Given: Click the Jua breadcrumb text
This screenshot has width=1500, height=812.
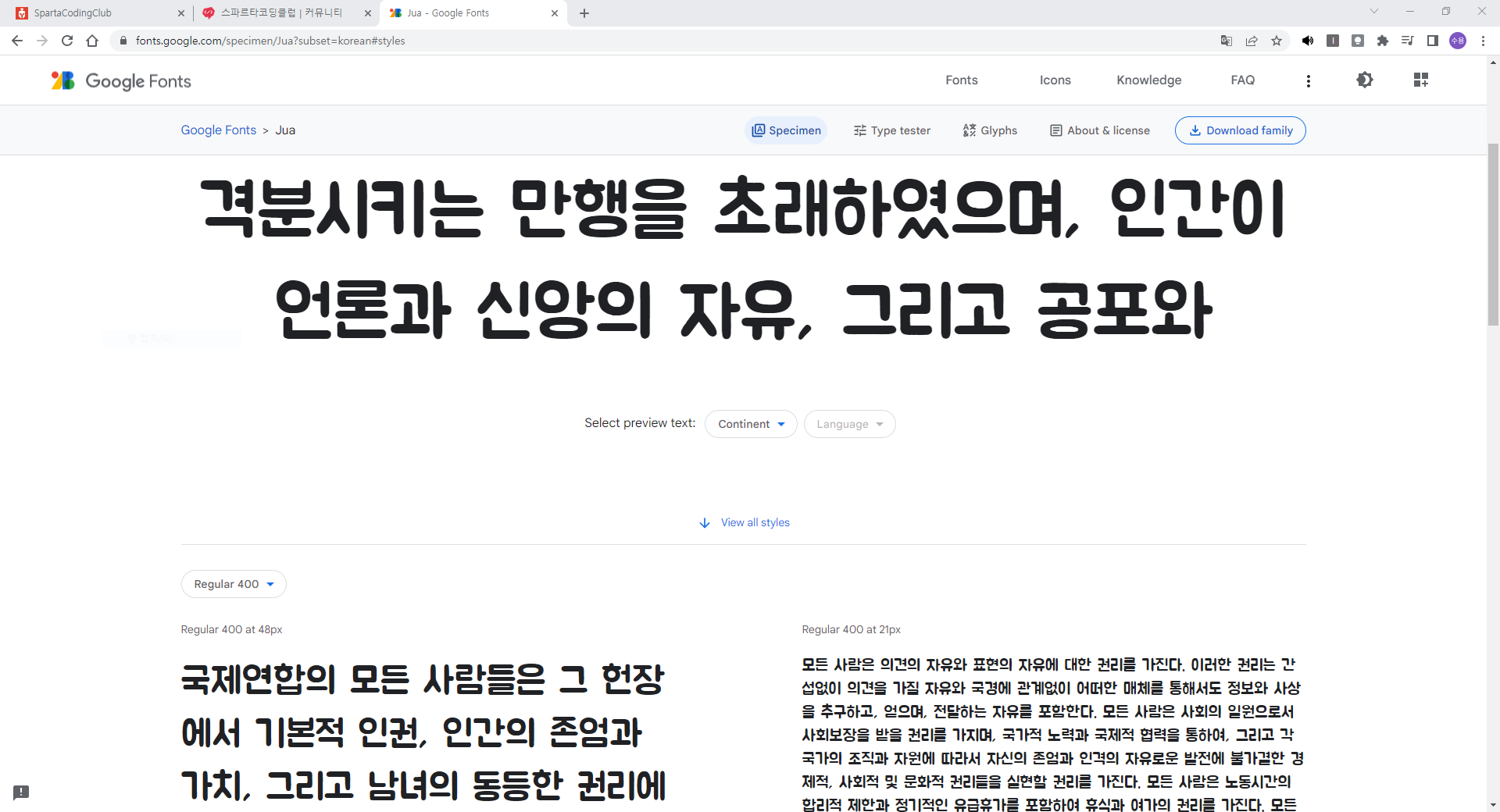Looking at the screenshot, I should [285, 130].
